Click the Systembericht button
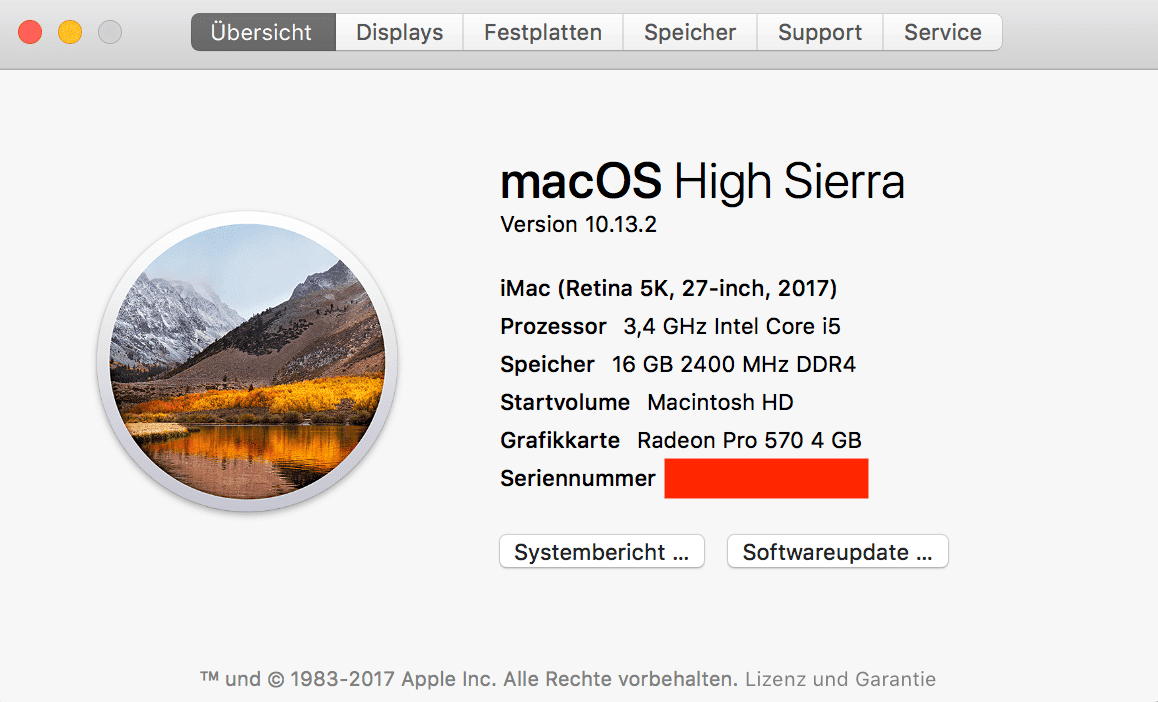Image resolution: width=1158 pixels, height=702 pixels. [x=602, y=551]
